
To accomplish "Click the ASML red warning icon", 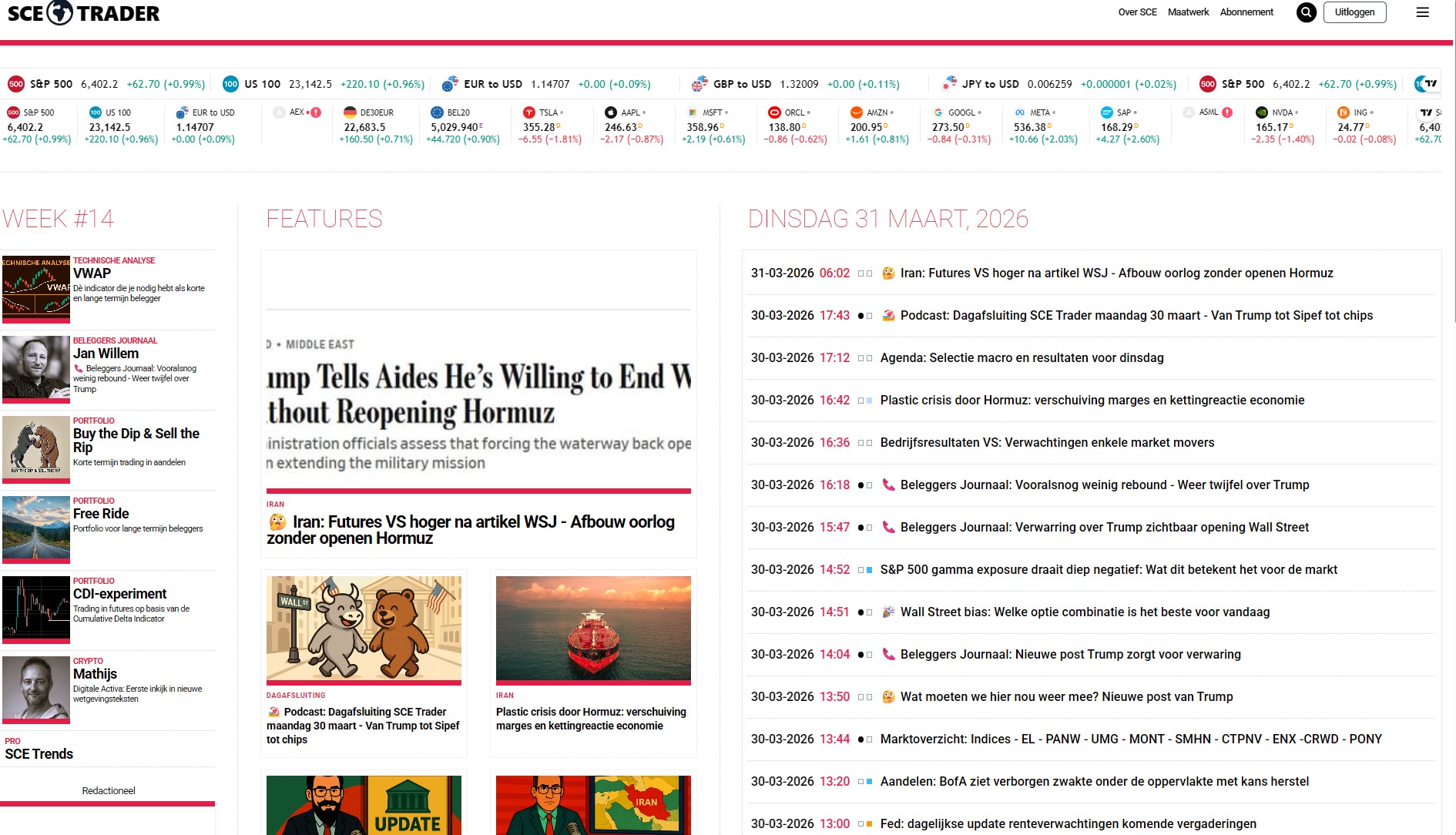I will 1227,112.
